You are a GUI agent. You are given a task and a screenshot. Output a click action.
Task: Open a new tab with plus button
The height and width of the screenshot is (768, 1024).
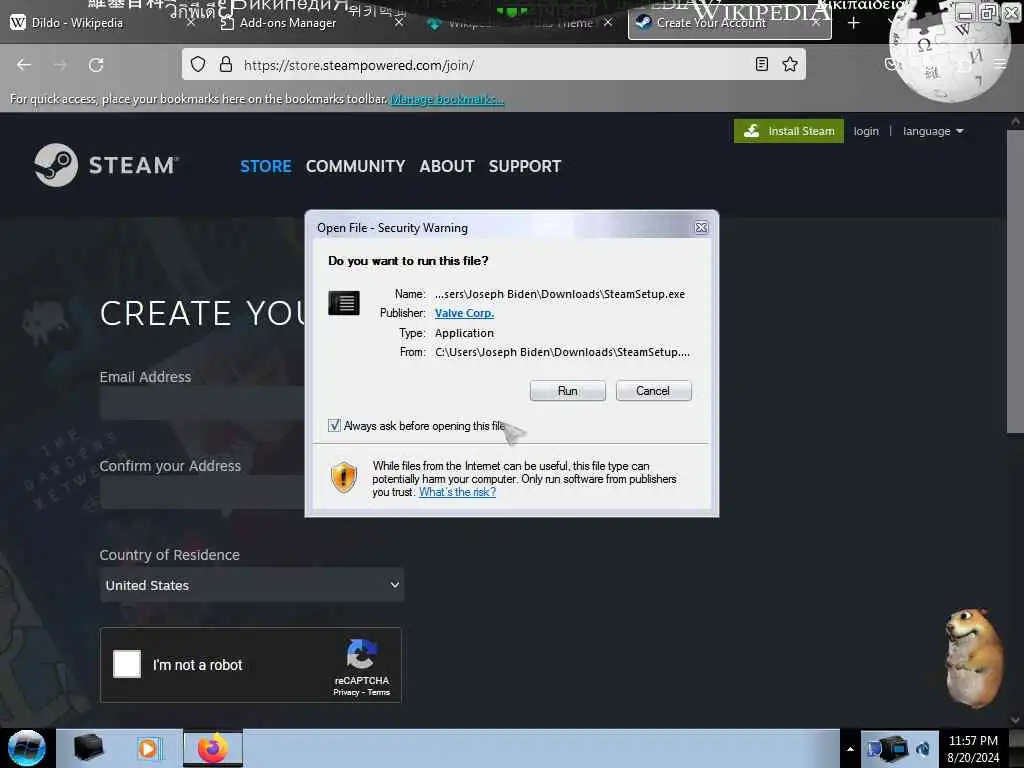point(854,23)
